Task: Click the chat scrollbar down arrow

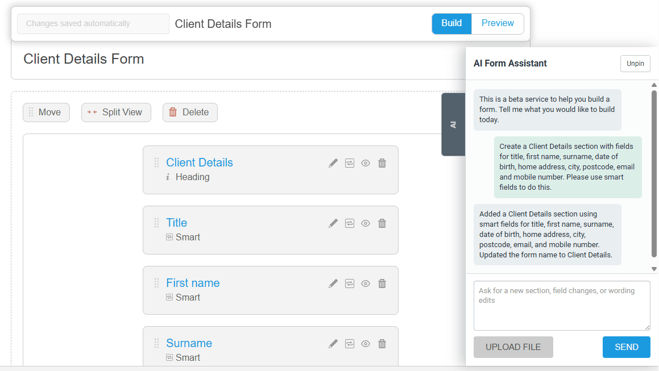Action: (x=654, y=269)
